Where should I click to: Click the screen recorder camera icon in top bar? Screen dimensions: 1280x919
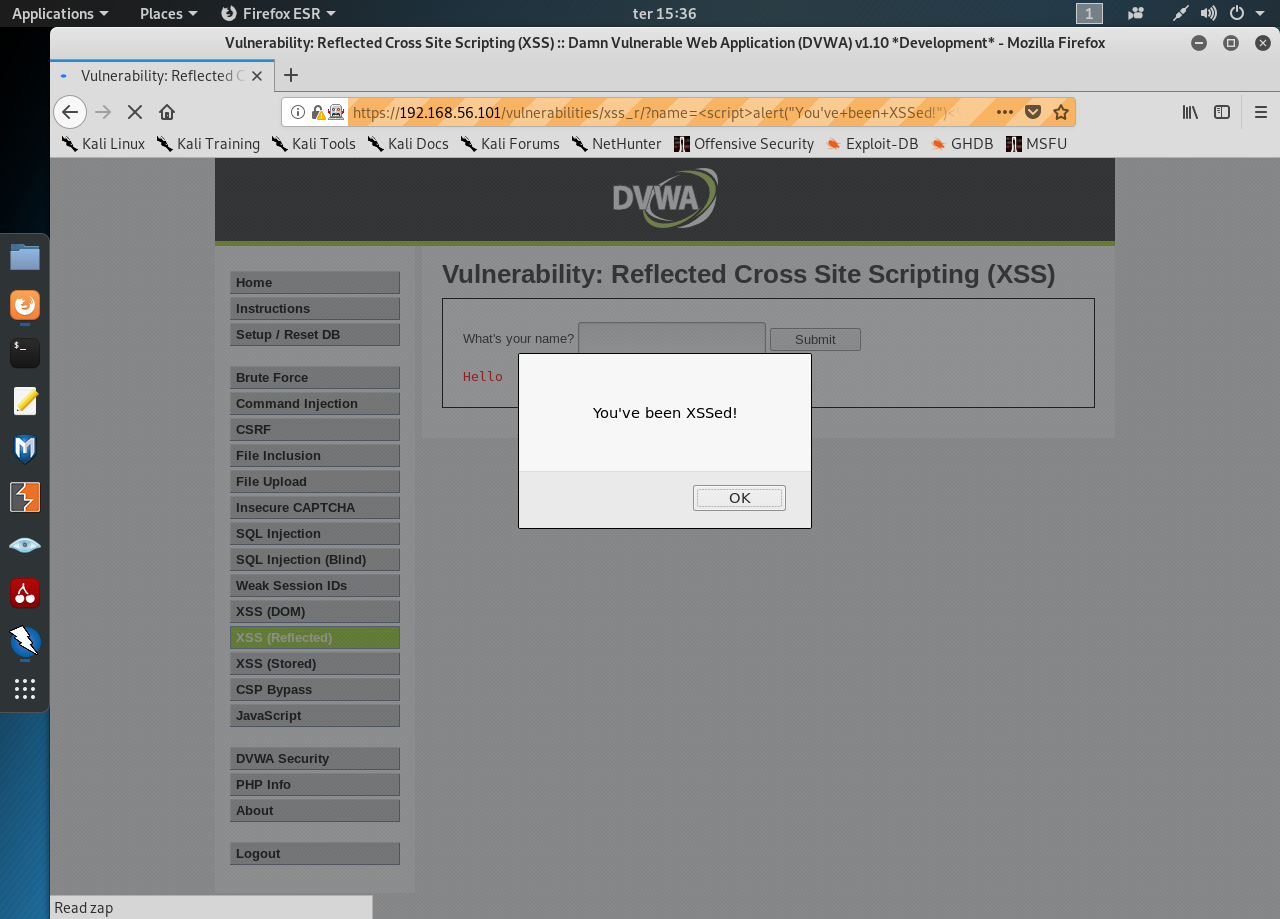click(1135, 13)
